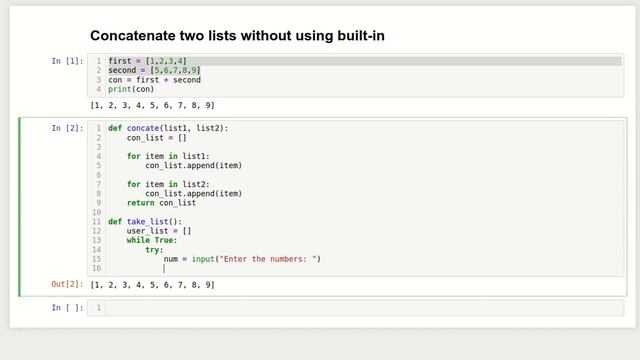This screenshot has width=640, height=360.
Task: Click the empty 'In [ ]:' prompt
Action: (67, 308)
